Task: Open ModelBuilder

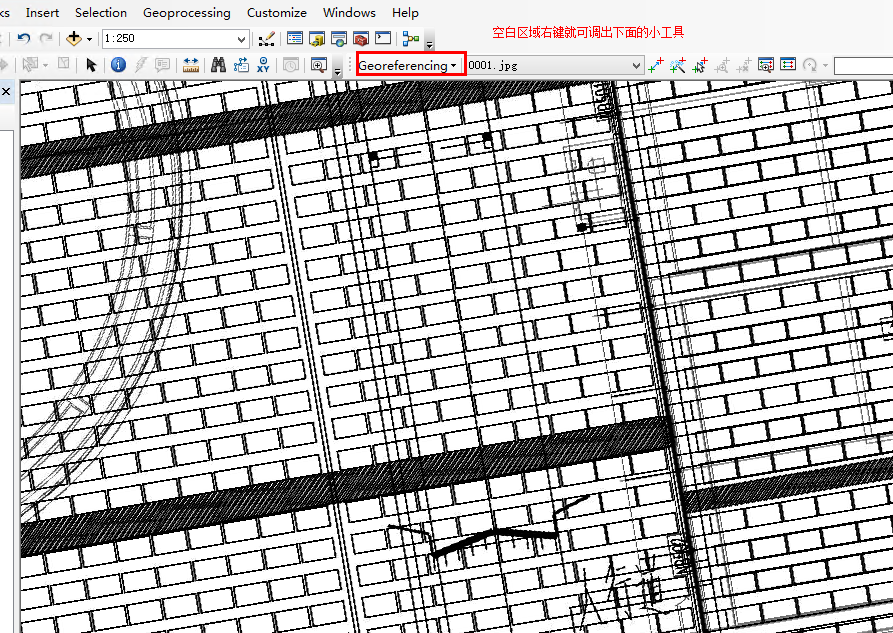Action: (411, 38)
